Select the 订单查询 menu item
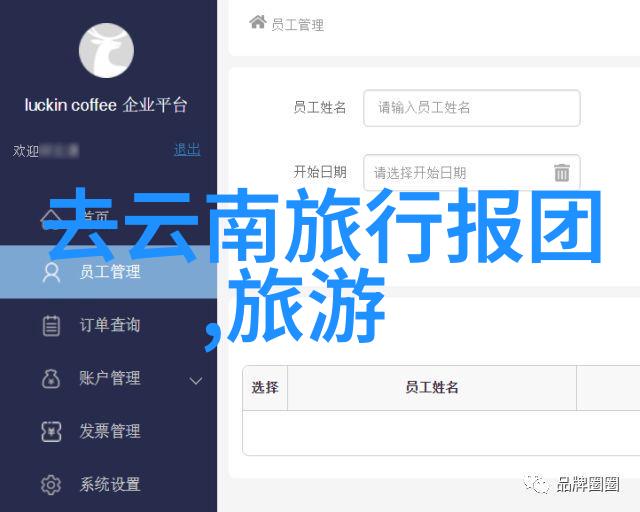 click(x=109, y=325)
